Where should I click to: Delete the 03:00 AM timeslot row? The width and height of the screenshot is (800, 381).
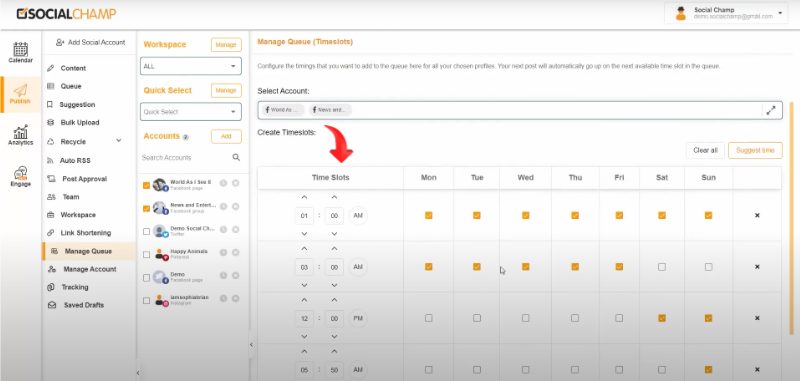[x=757, y=267]
